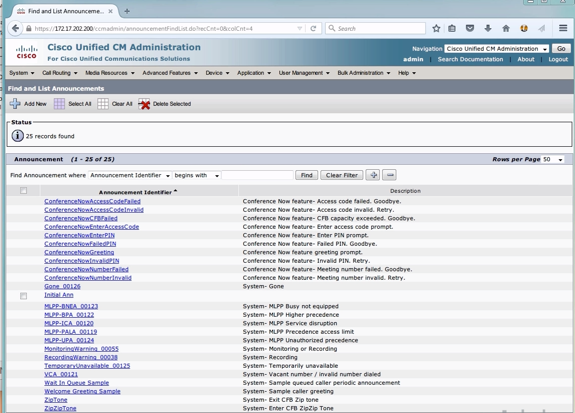Click the browser Search box
This screenshot has width=575, height=413.
click(375, 28)
